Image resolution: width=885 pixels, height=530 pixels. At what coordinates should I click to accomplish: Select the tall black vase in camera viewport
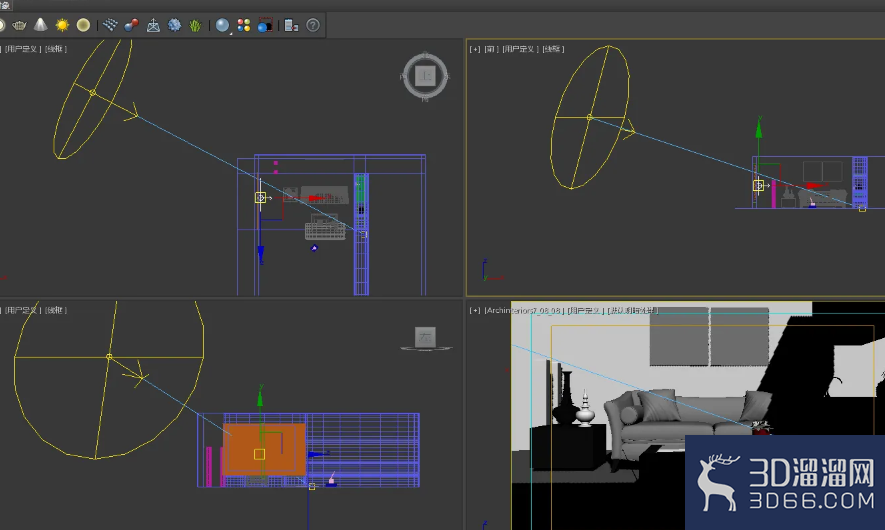click(x=566, y=397)
